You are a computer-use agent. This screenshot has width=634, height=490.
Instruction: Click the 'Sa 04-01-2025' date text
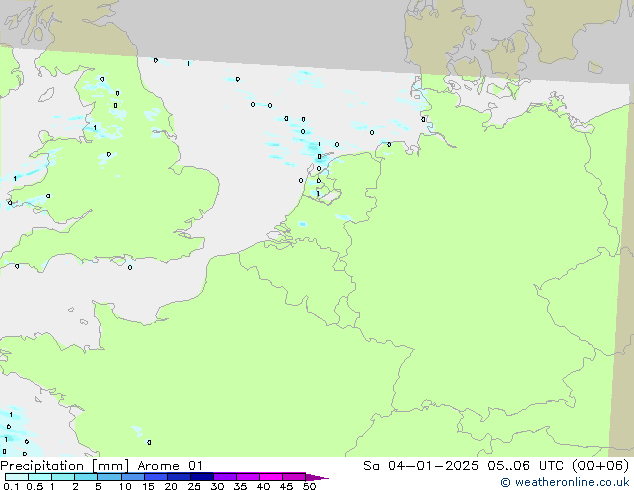(x=421, y=466)
